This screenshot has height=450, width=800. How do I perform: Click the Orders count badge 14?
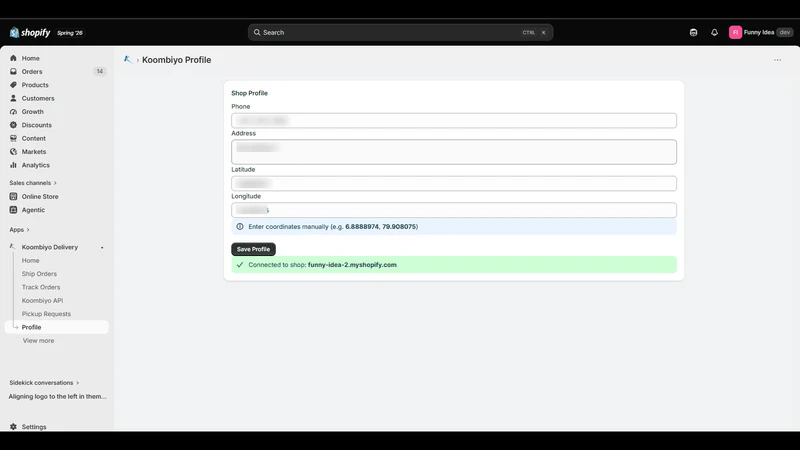99,71
